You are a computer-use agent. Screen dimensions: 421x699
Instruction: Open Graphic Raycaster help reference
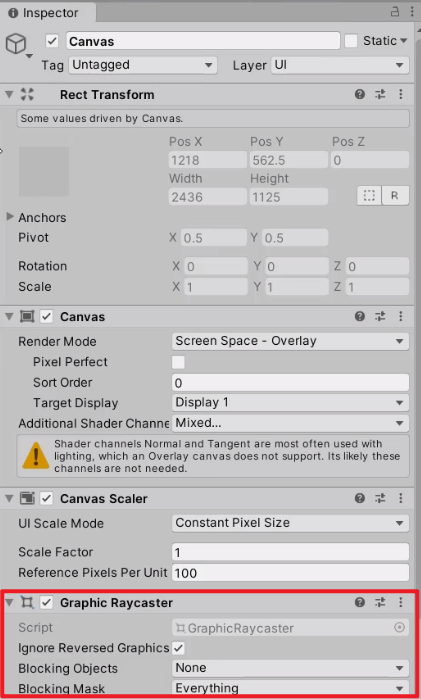359,603
